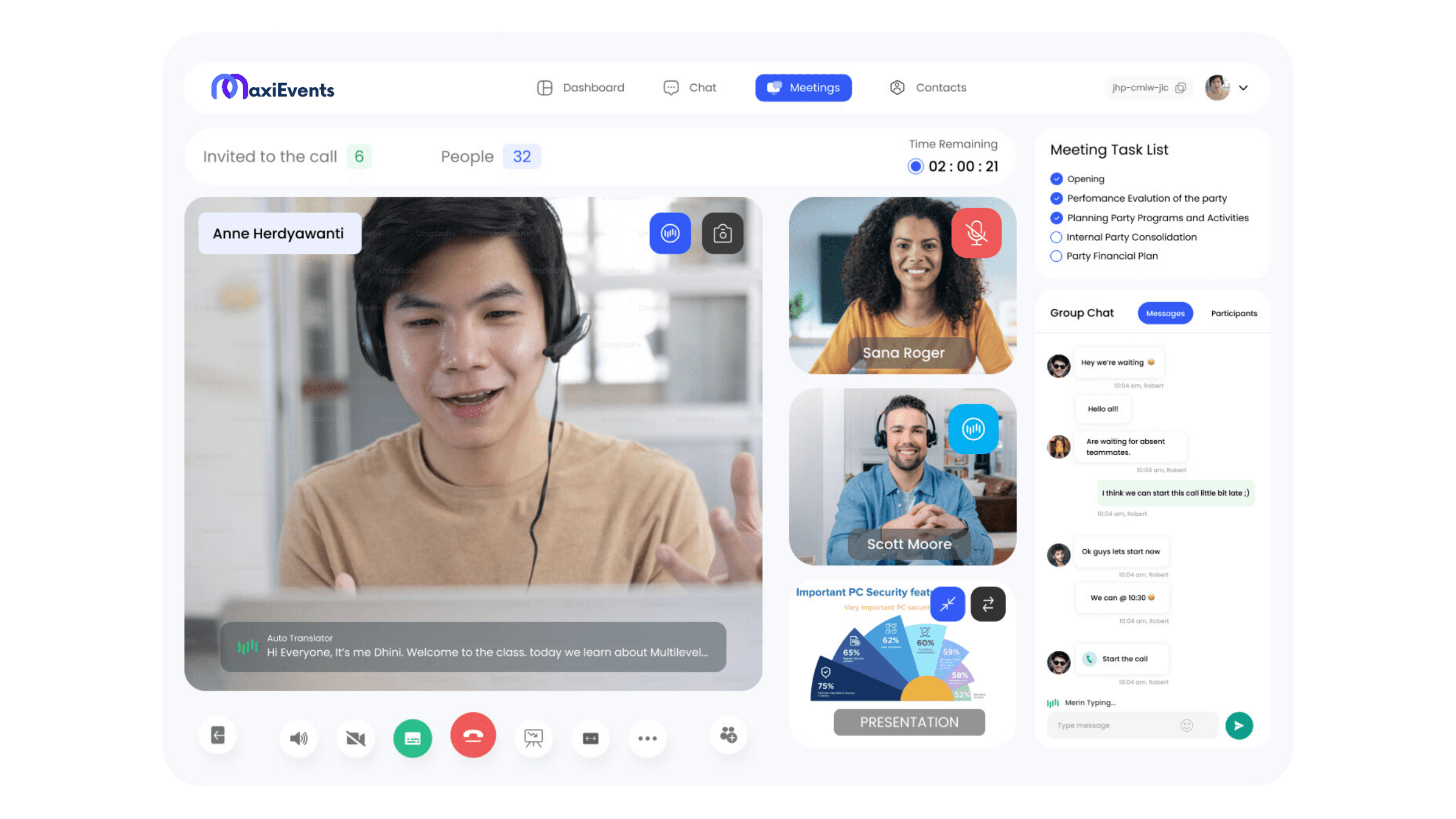Toggle the green captions button
Viewport: 1456px width, 819px height.
pos(413,738)
